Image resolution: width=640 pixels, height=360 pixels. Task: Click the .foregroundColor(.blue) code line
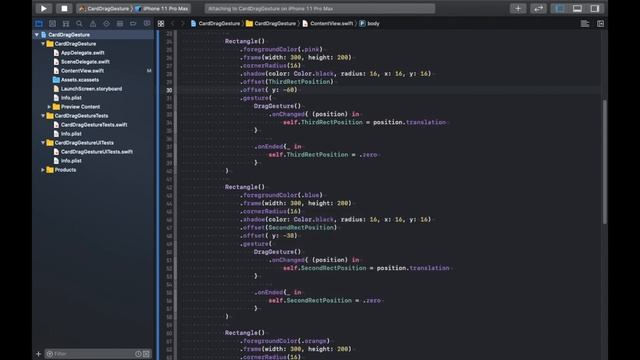tap(282, 195)
